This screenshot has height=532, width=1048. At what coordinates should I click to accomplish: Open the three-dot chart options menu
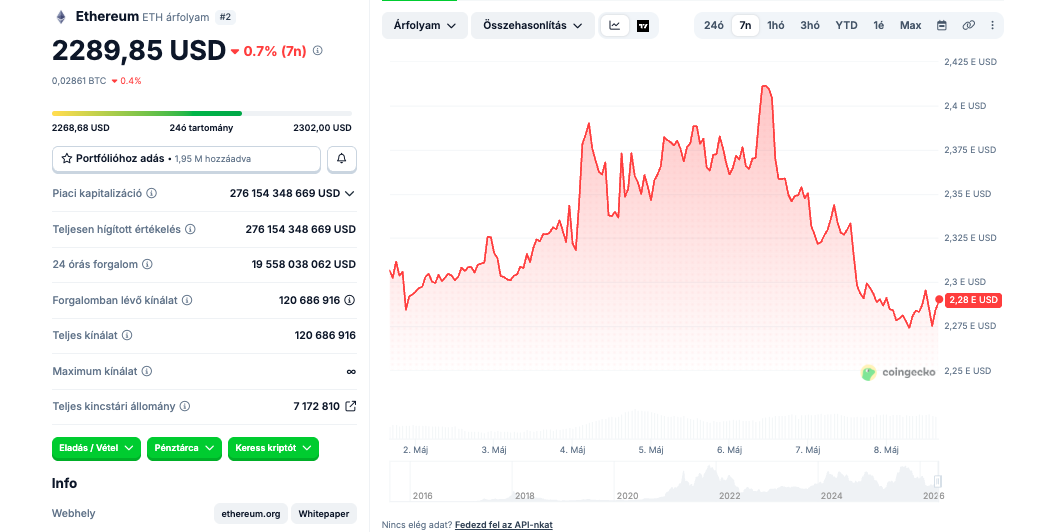(993, 25)
